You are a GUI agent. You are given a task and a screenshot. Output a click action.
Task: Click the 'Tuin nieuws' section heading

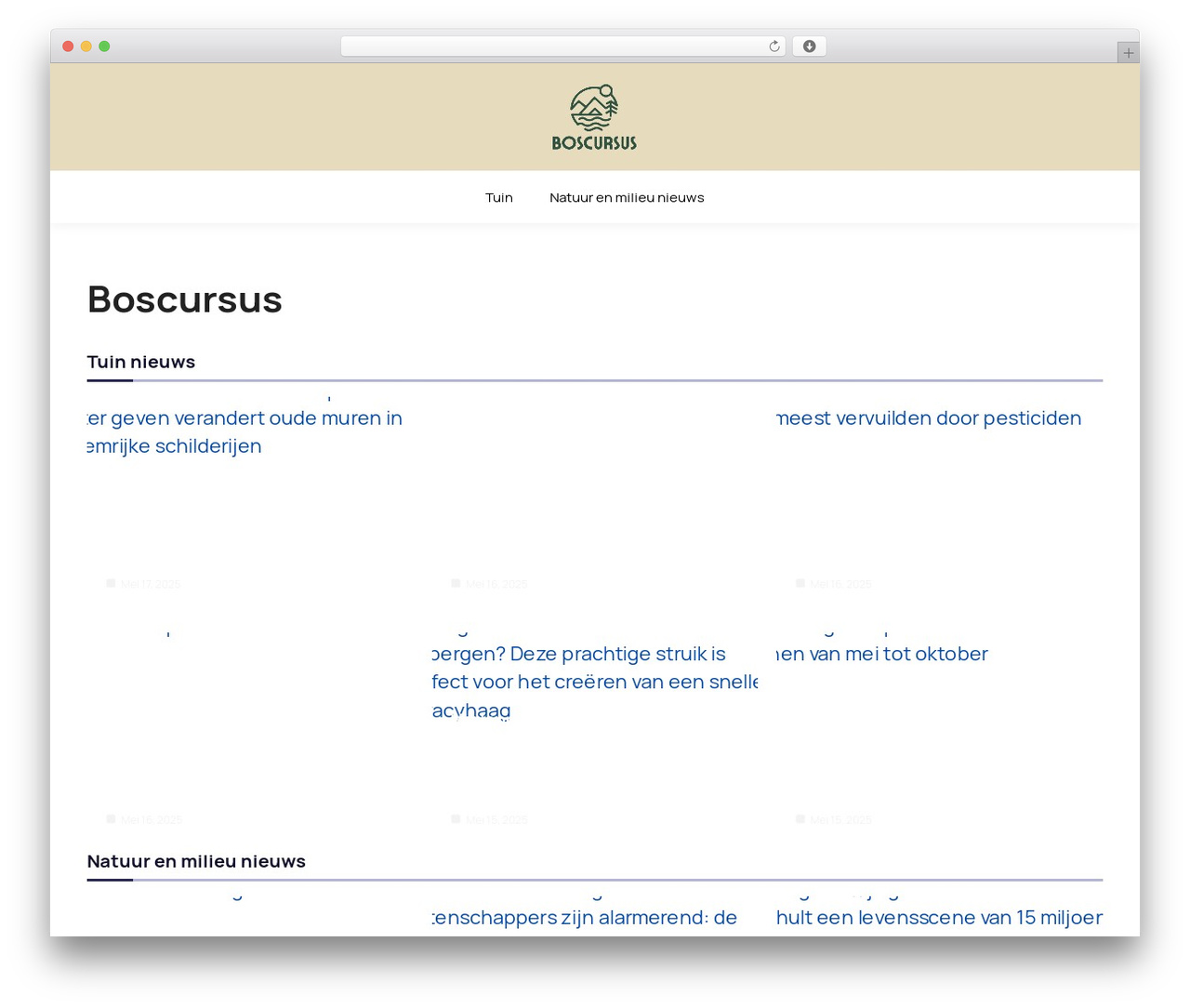coord(141,362)
